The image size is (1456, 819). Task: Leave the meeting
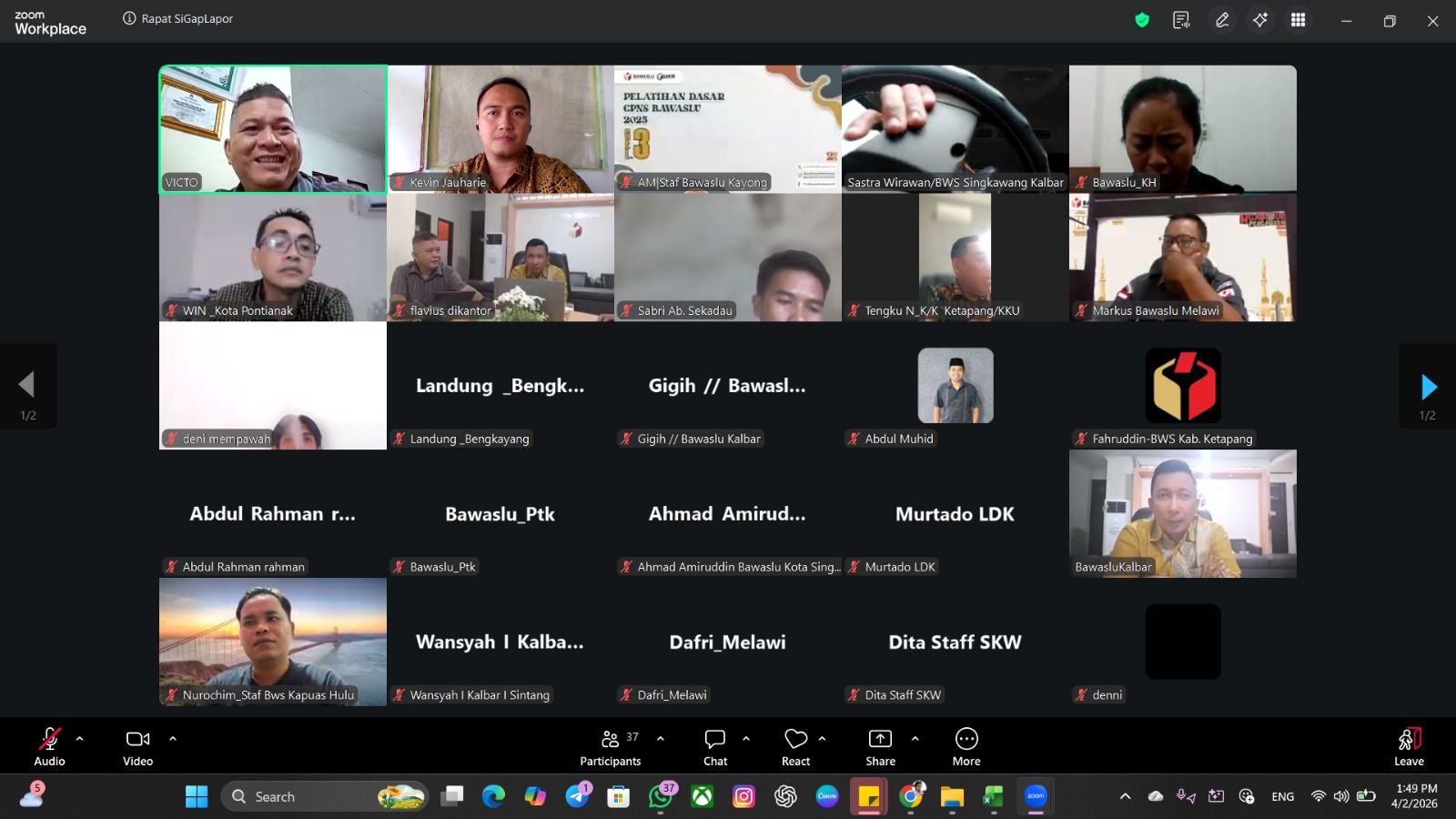click(x=1409, y=746)
